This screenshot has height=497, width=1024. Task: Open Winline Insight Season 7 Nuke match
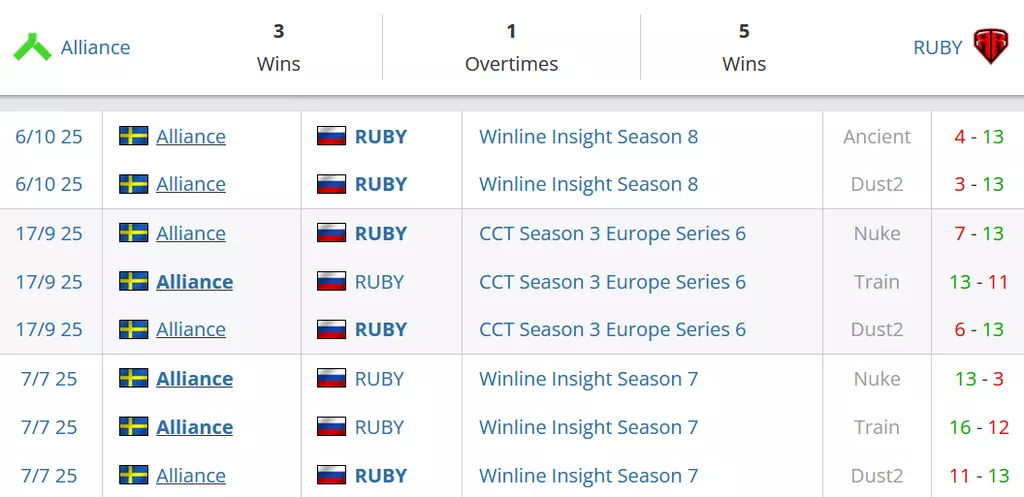588,379
